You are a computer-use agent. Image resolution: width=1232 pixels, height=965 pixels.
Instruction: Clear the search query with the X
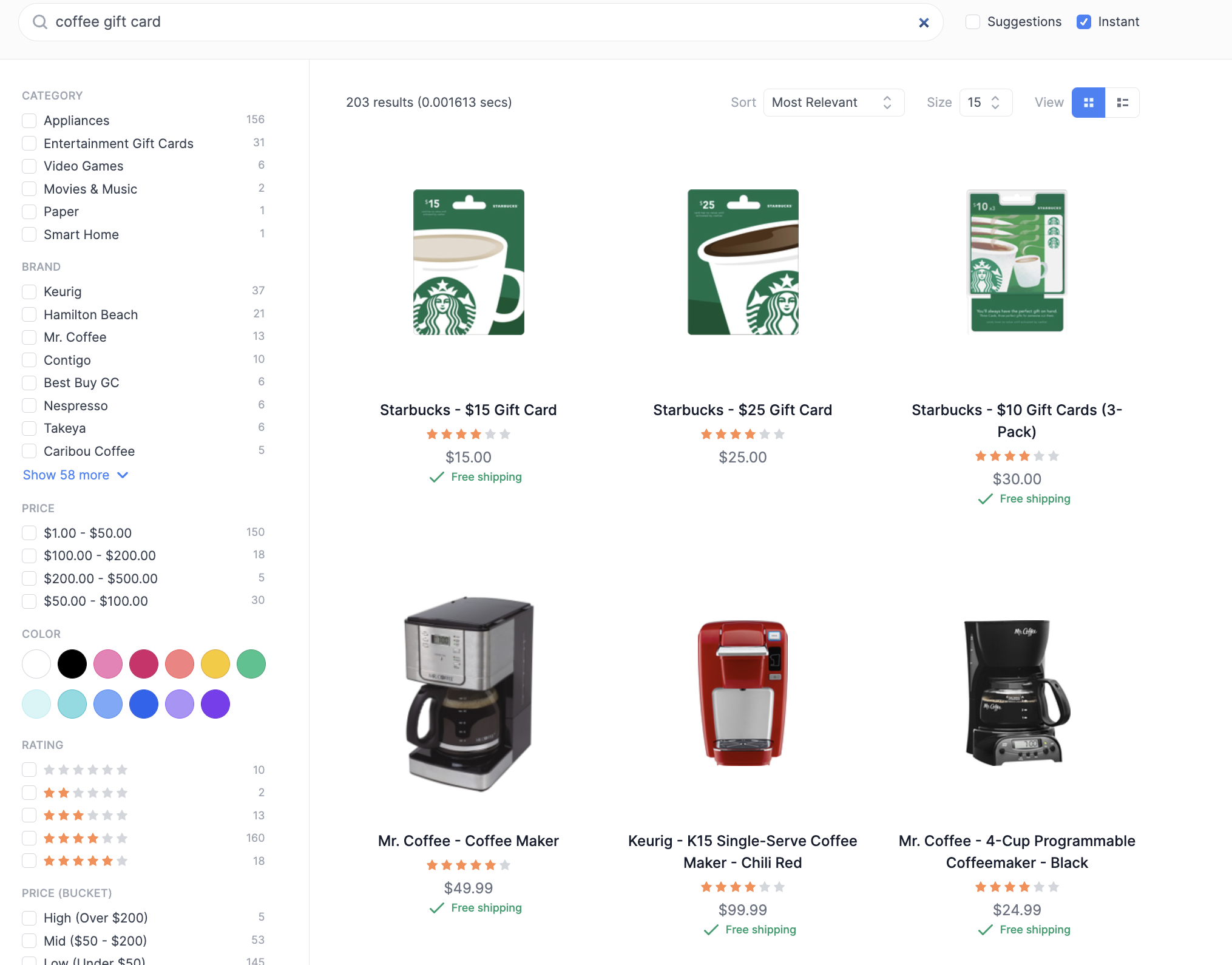point(924,22)
